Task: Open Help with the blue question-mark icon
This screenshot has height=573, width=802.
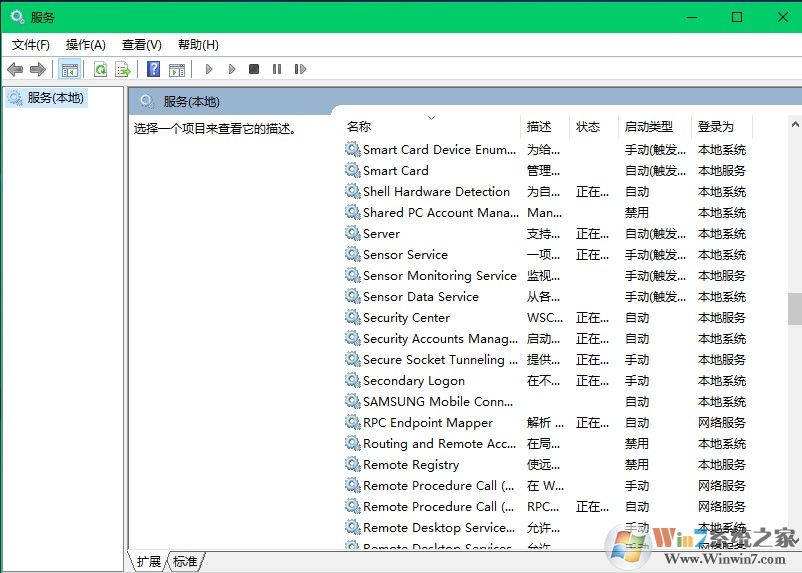Action: click(153, 69)
